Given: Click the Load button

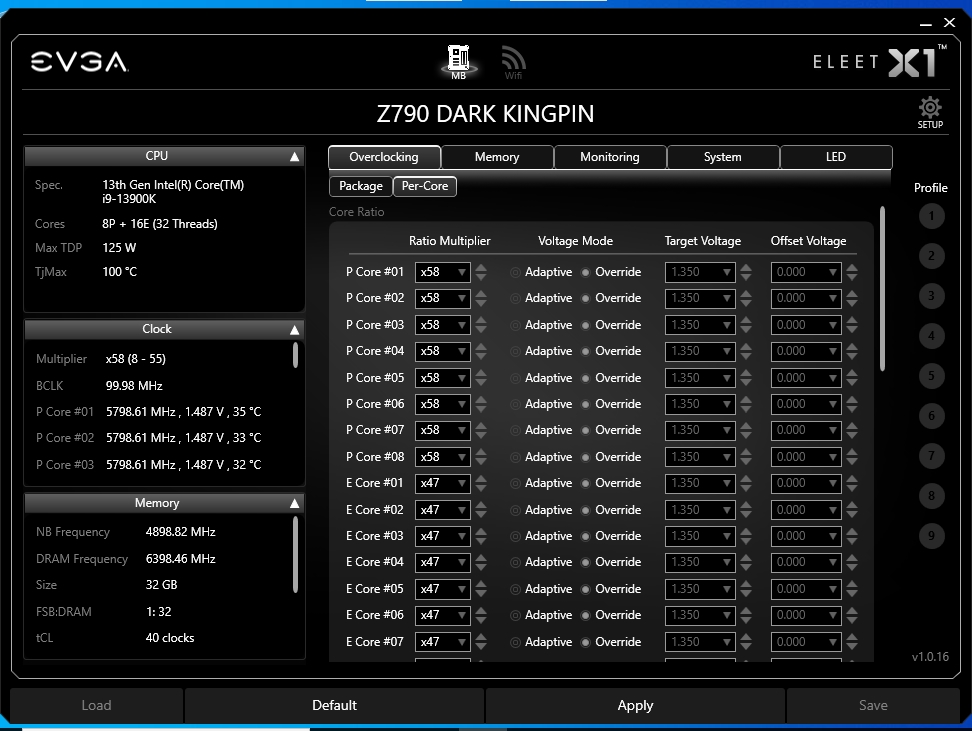Looking at the screenshot, I should (96, 705).
